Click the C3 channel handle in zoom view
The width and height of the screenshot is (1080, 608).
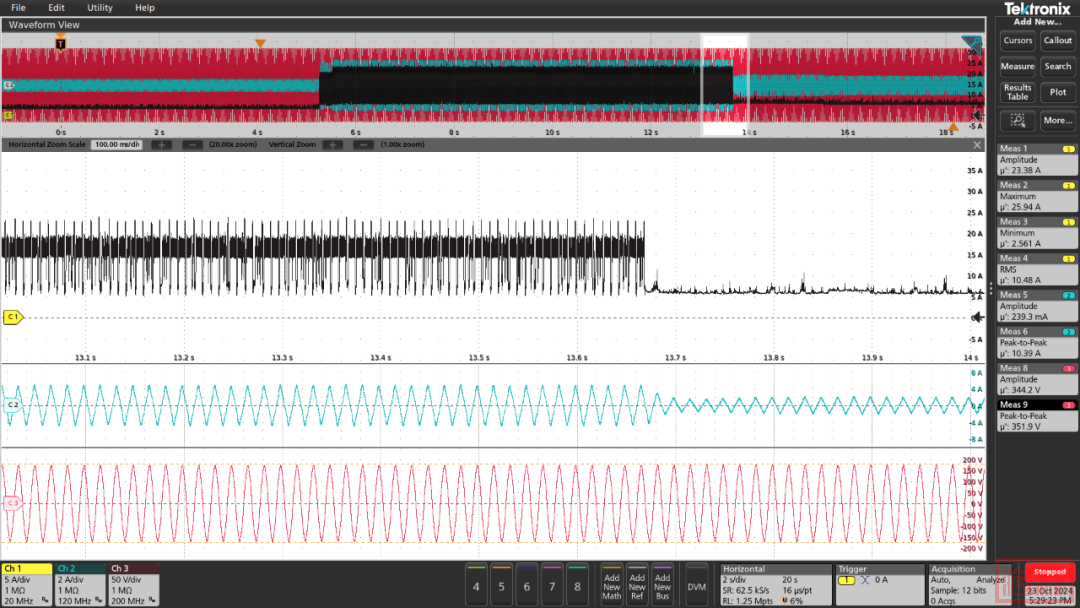12,503
